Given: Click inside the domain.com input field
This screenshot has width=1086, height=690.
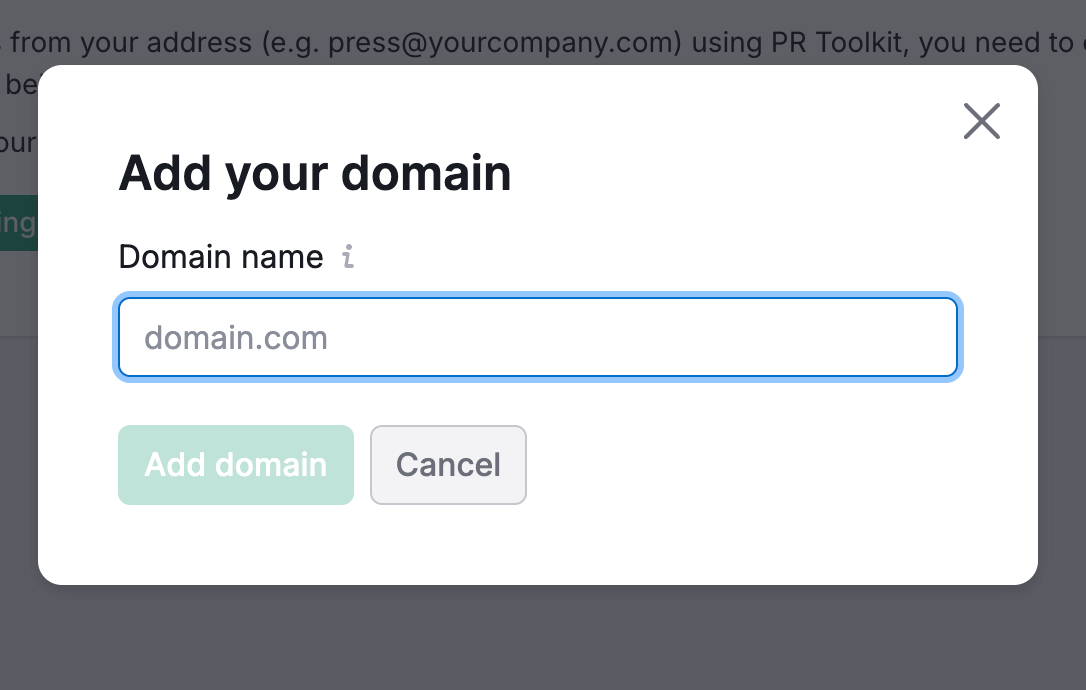Looking at the screenshot, I should pyautogui.click(x=538, y=337).
